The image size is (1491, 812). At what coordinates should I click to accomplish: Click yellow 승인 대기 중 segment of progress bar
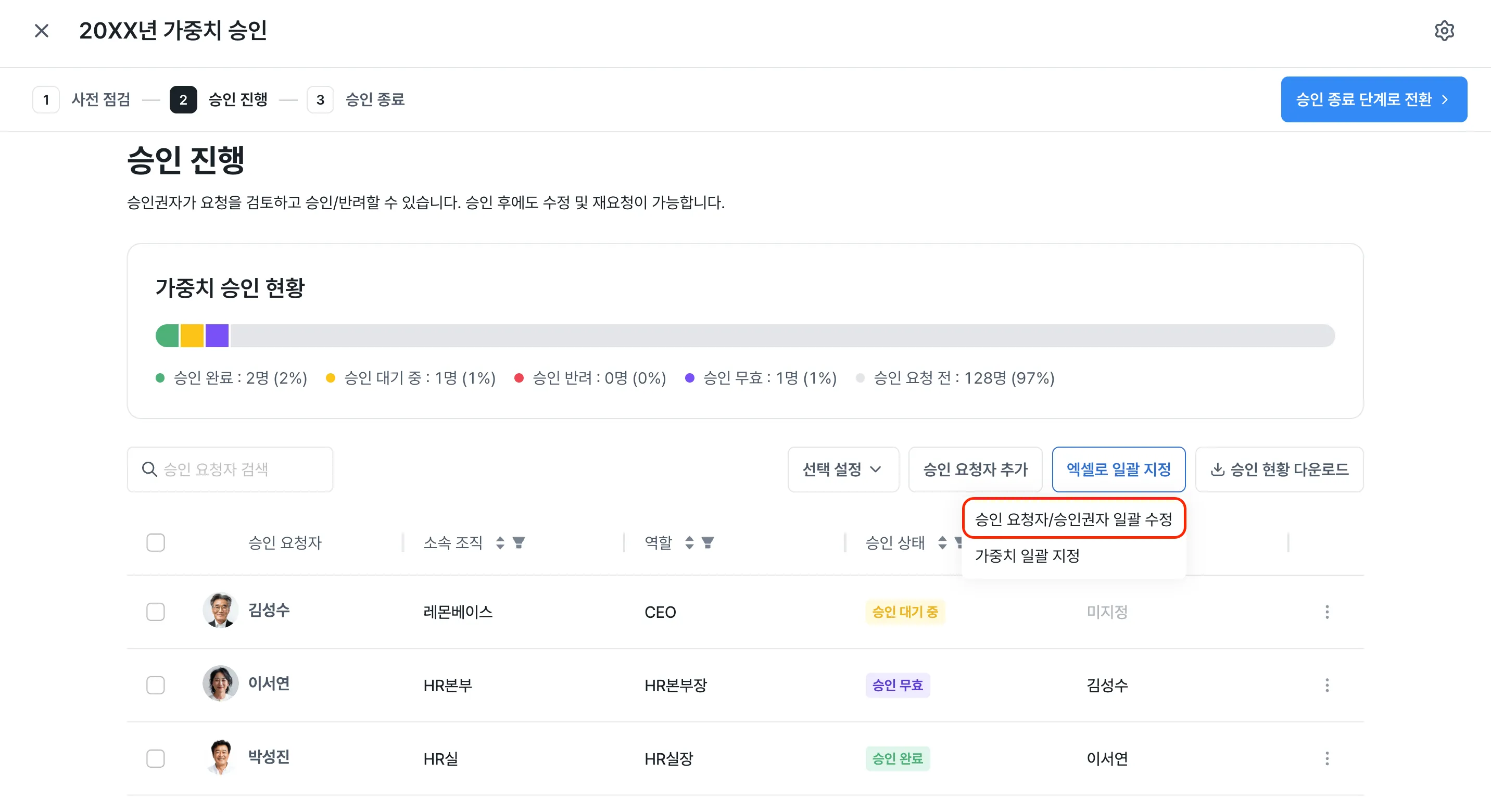click(192, 336)
